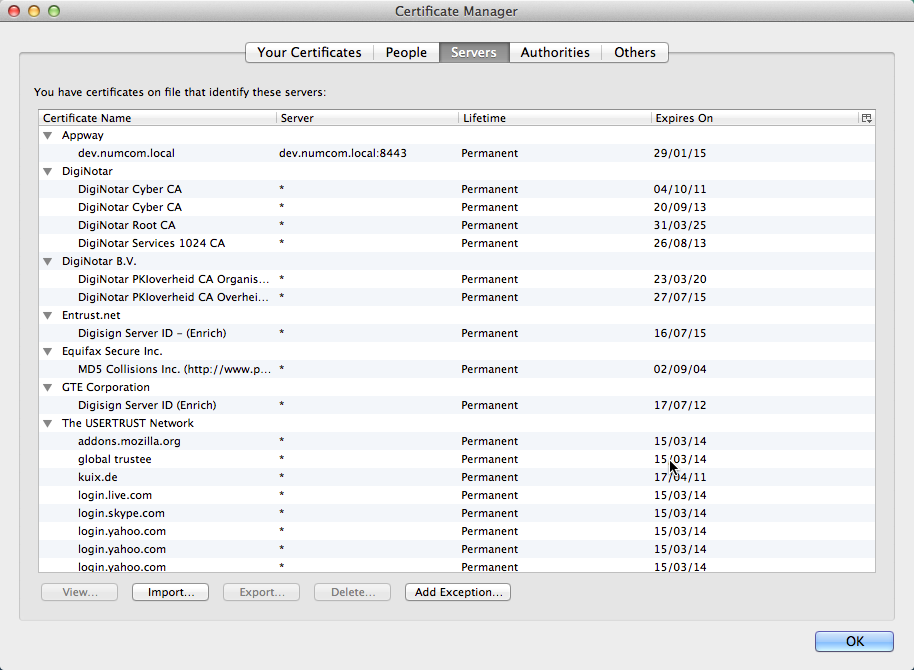Select the DigiNotar Root CA certificate
Screen dimensions: 914x670
pyautogui.click(x=126, y=225)
